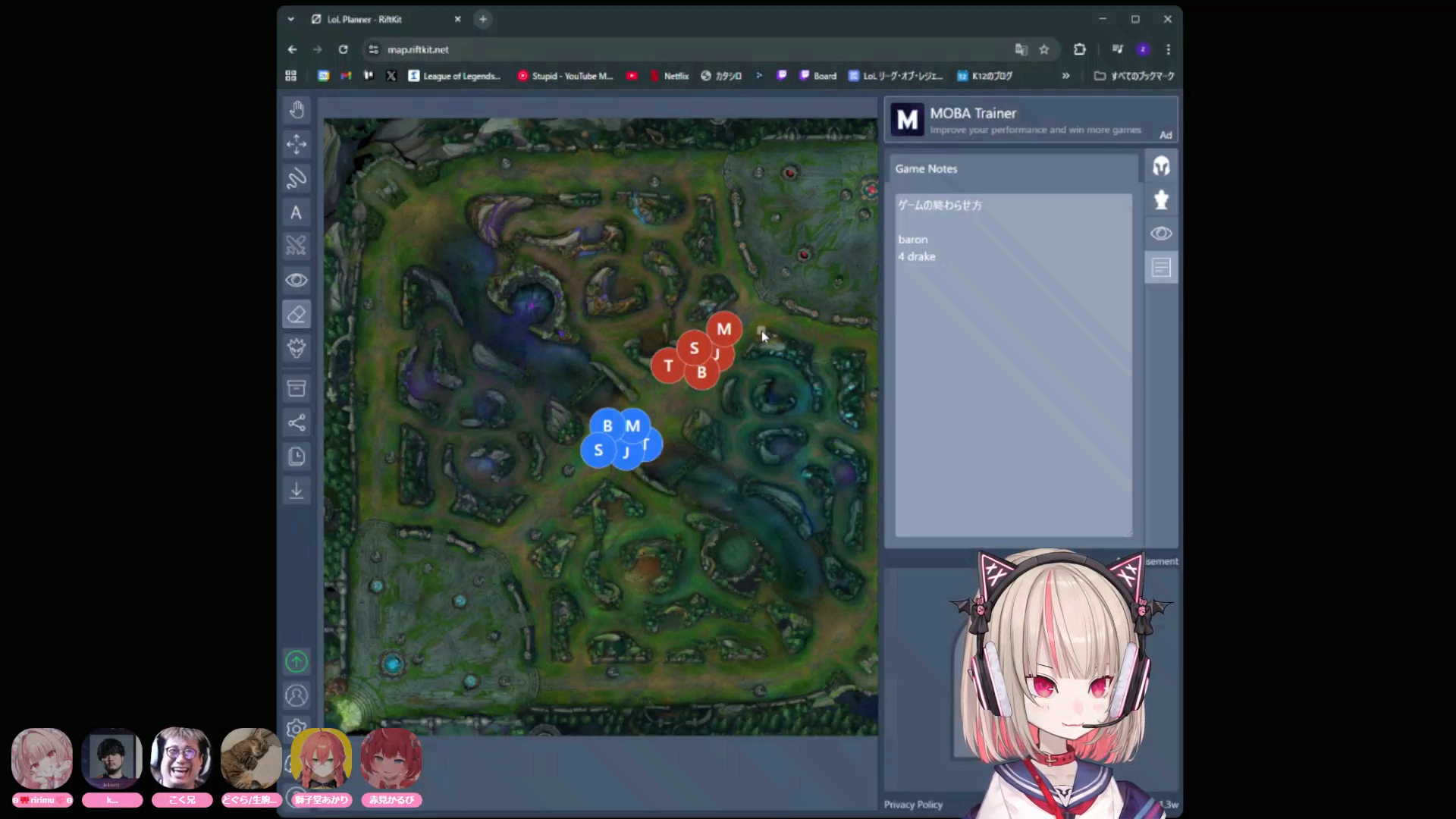Screen dimensions: 1456x819
Task: Toggle the vision eye tool in left toolbar
Action: click(x=297, y=280)
